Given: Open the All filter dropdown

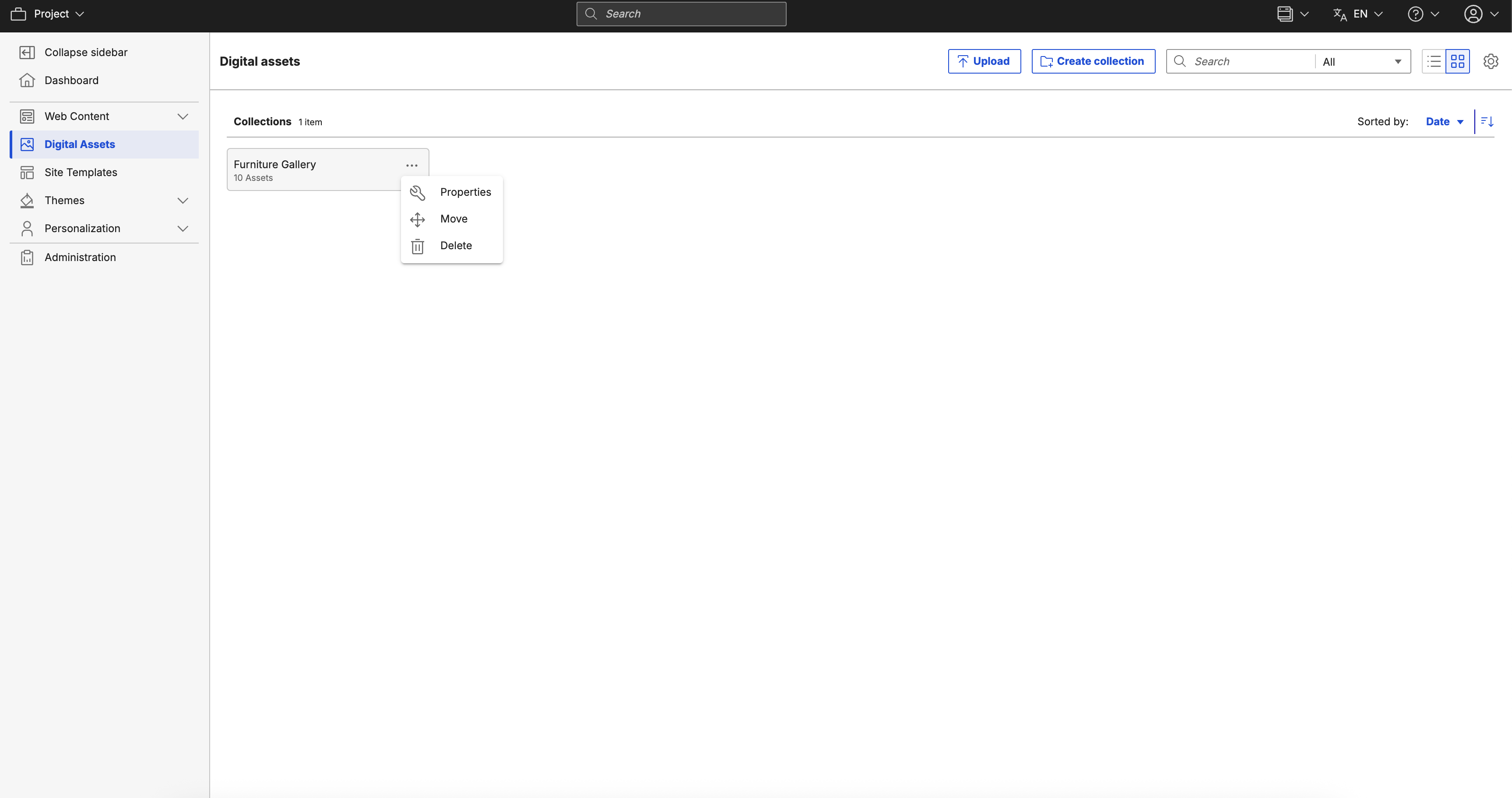Looking at the screenshot, I should [1362, 62].
